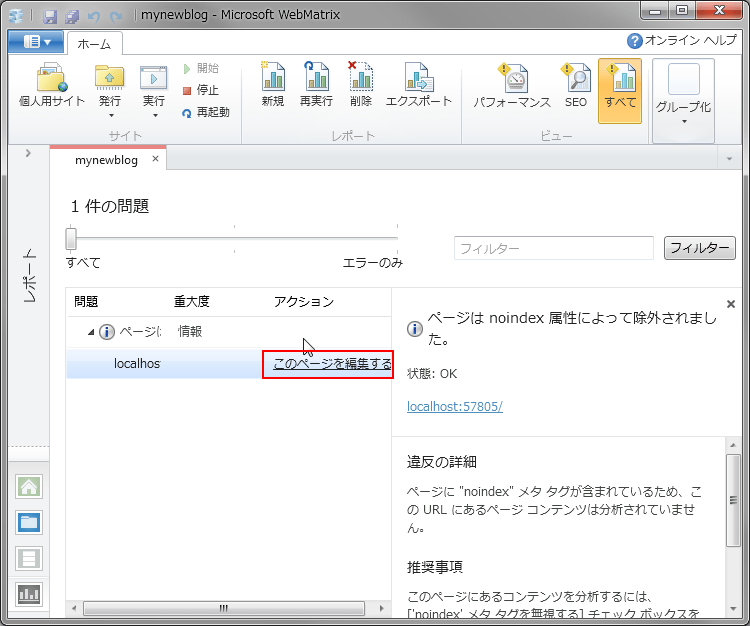The image size is (750, 626).
Task: Click the save all icon in title bar
Action: (x=72, y=17)
